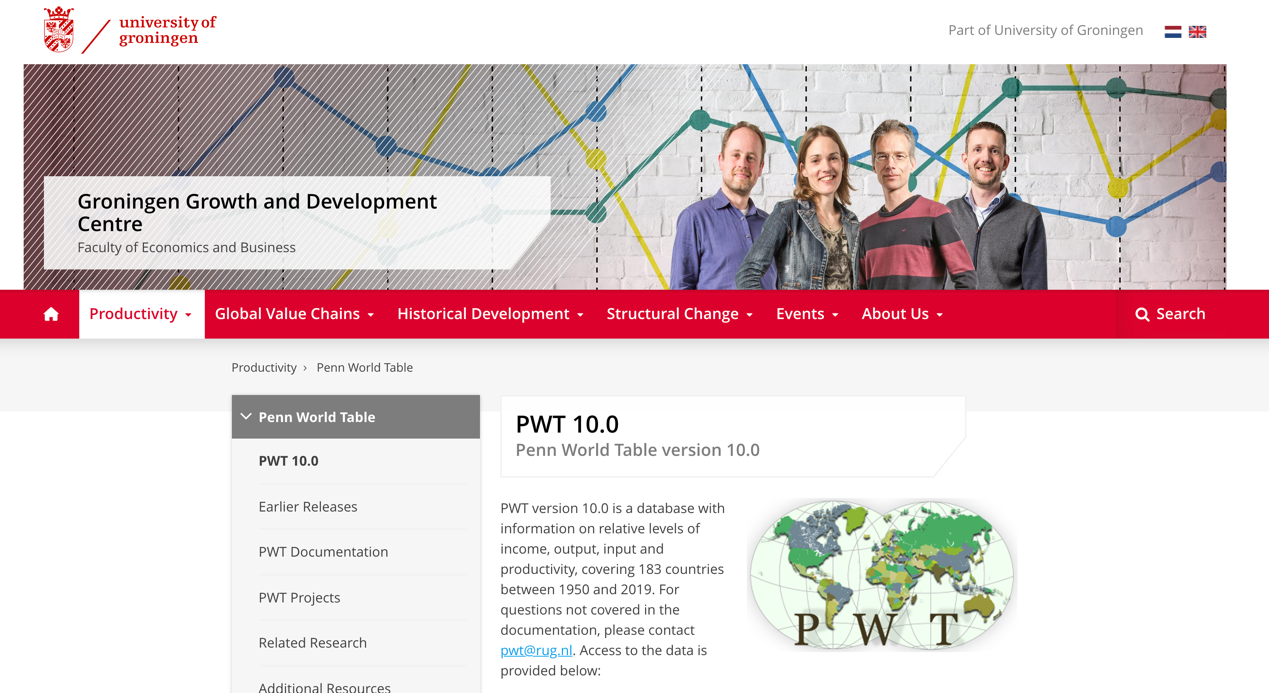Open the Global Value Chains menu
The width and height of the screenshot is (1269, 693).
pos(294,314)
